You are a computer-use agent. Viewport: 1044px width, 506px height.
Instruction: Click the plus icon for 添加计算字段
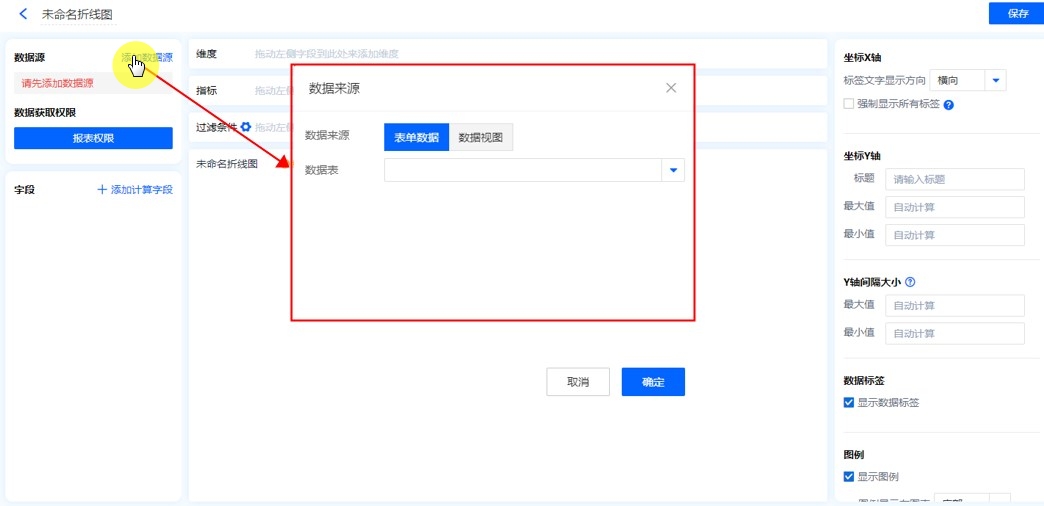(x=102, y=189)
